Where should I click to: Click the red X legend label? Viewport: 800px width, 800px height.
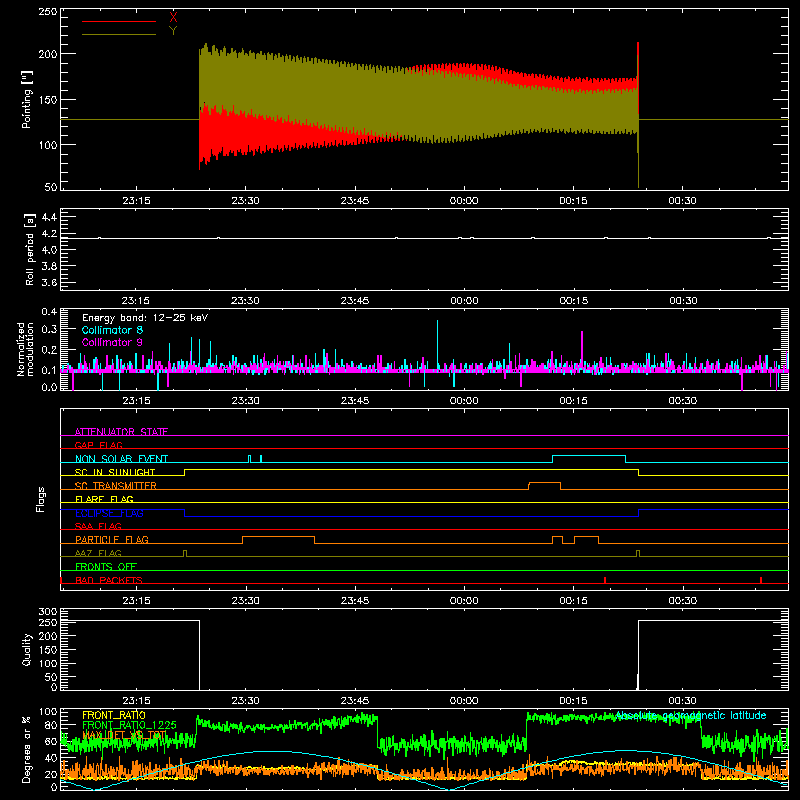tap(173, 17)
